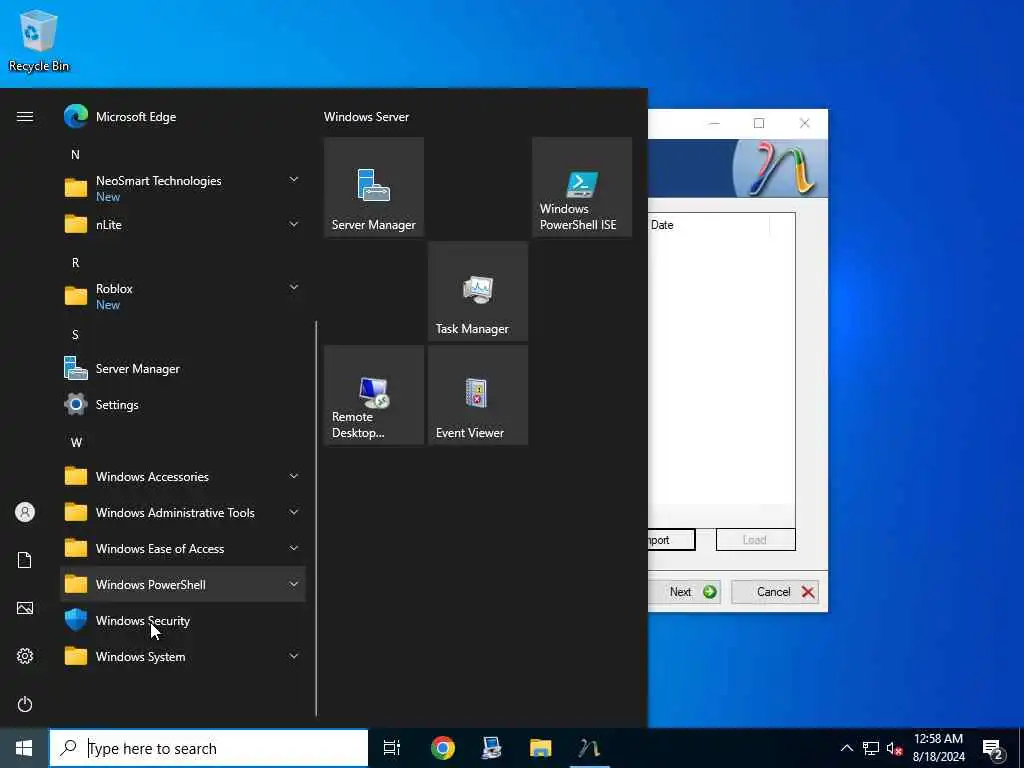Open Settings in the app list
This screenshot has height=768, width=1024.
(183, 404)
